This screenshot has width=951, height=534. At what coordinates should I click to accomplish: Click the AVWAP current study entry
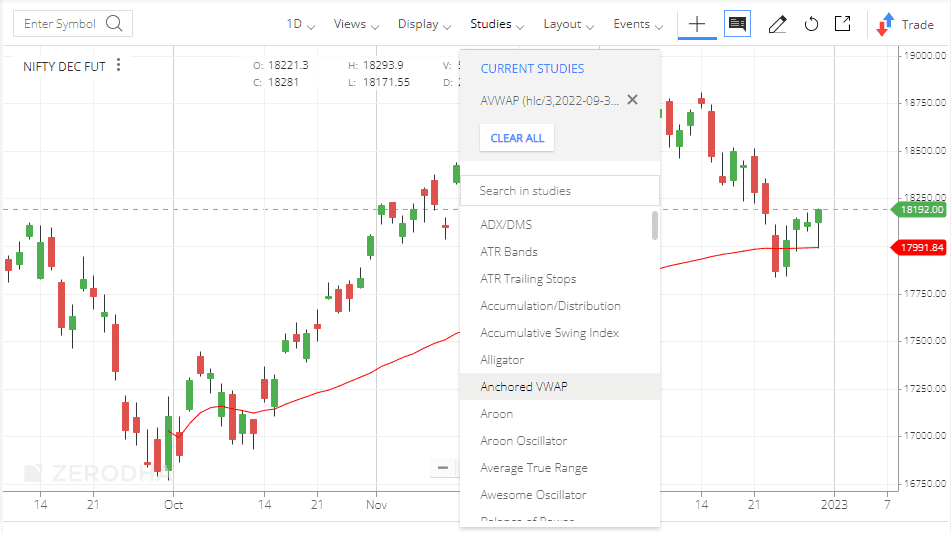[549, 100]
